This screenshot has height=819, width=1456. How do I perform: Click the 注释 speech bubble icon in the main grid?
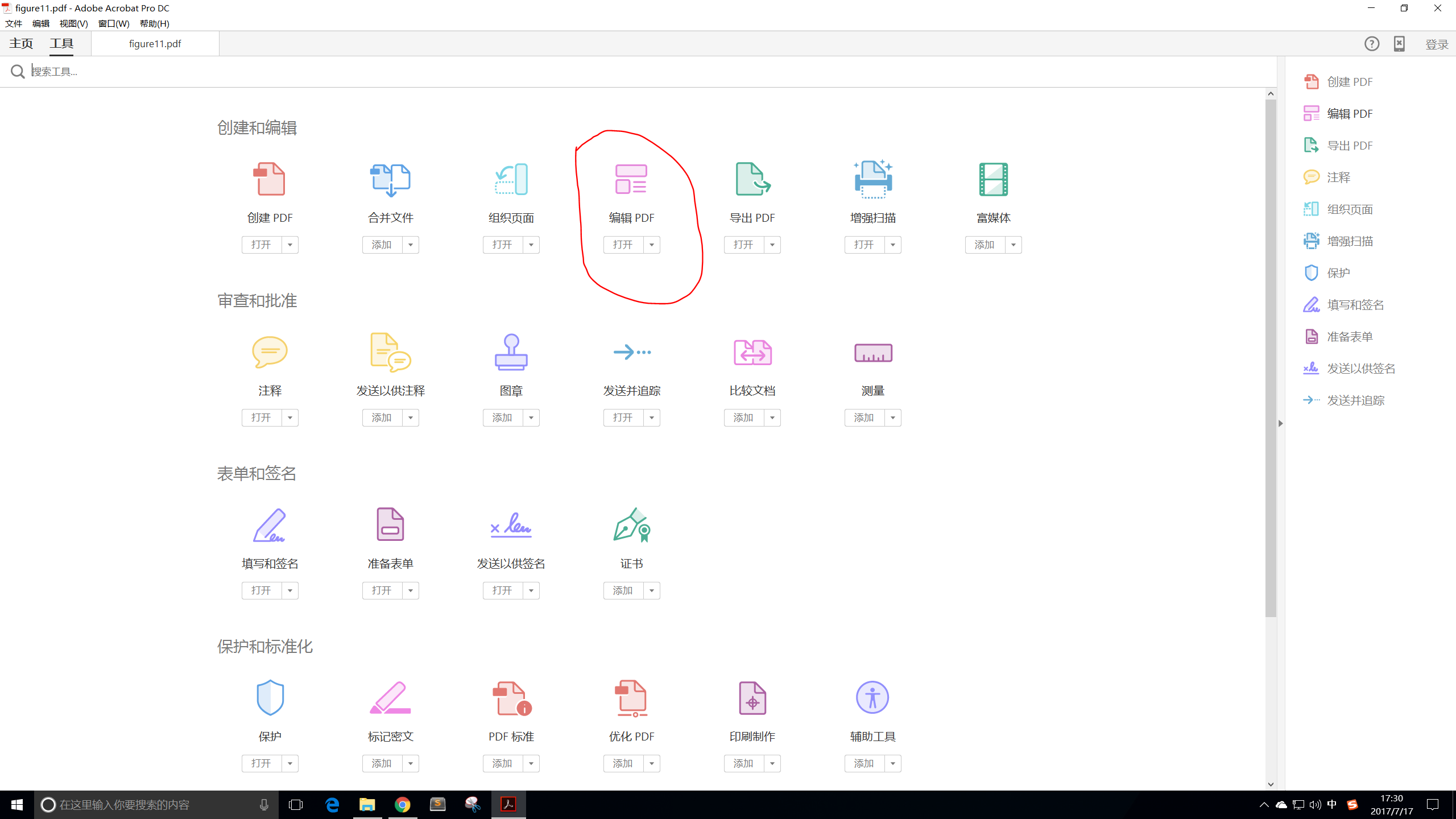point(270,352)
